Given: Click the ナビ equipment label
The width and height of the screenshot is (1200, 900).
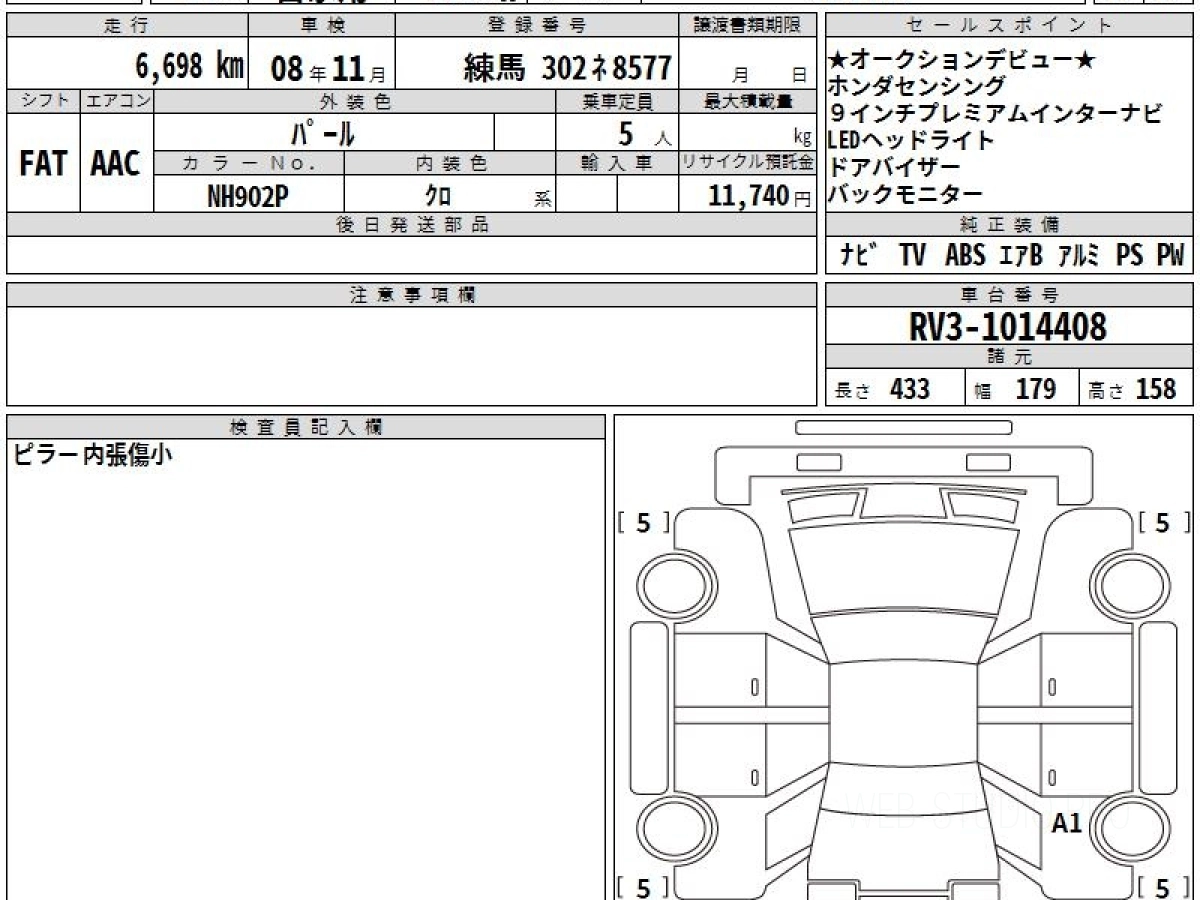Looking at the screenshot, I should click(858, 256).
